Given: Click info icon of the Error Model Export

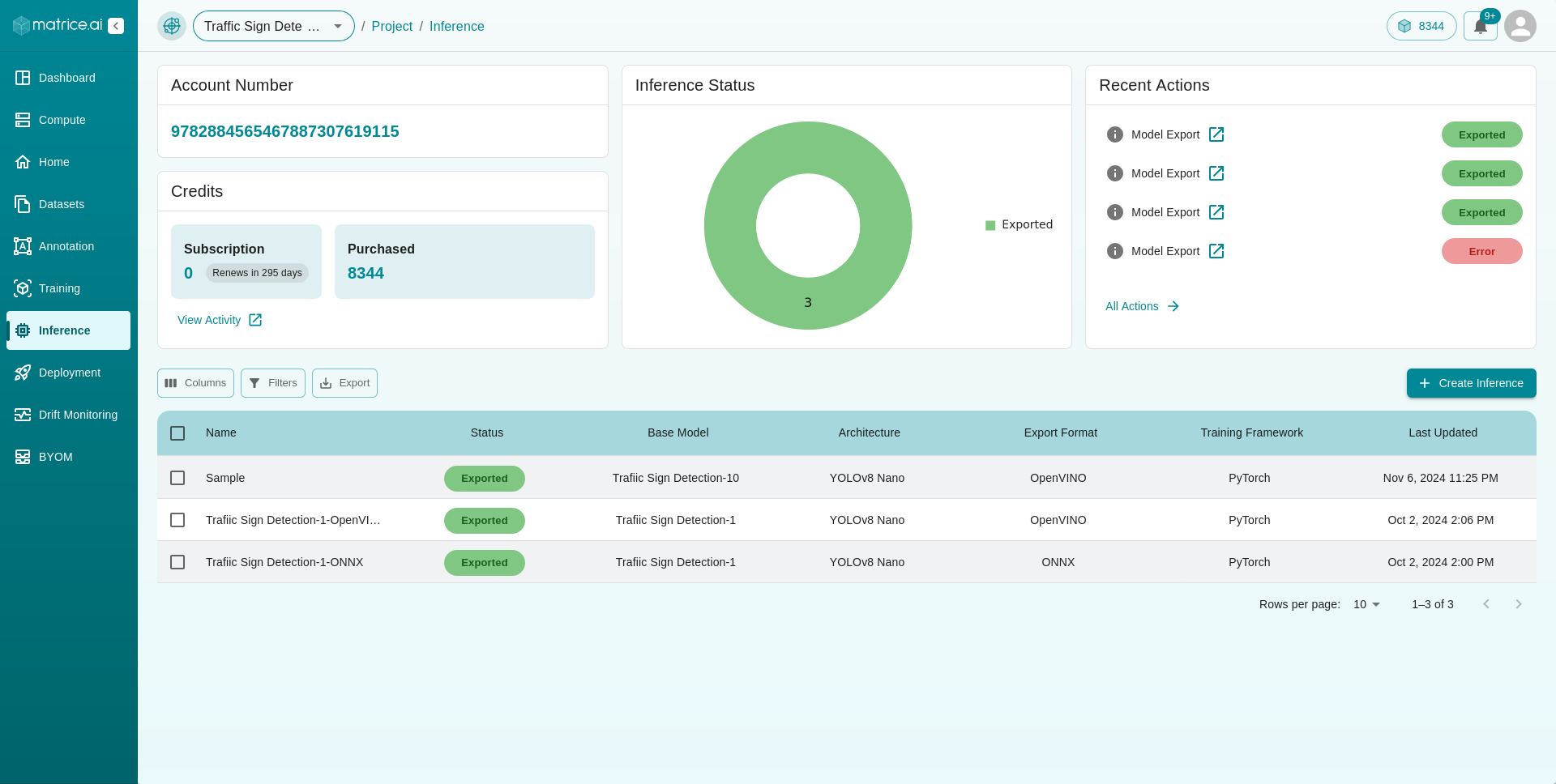Looking at the screenshot, I should pos(1115,251).
